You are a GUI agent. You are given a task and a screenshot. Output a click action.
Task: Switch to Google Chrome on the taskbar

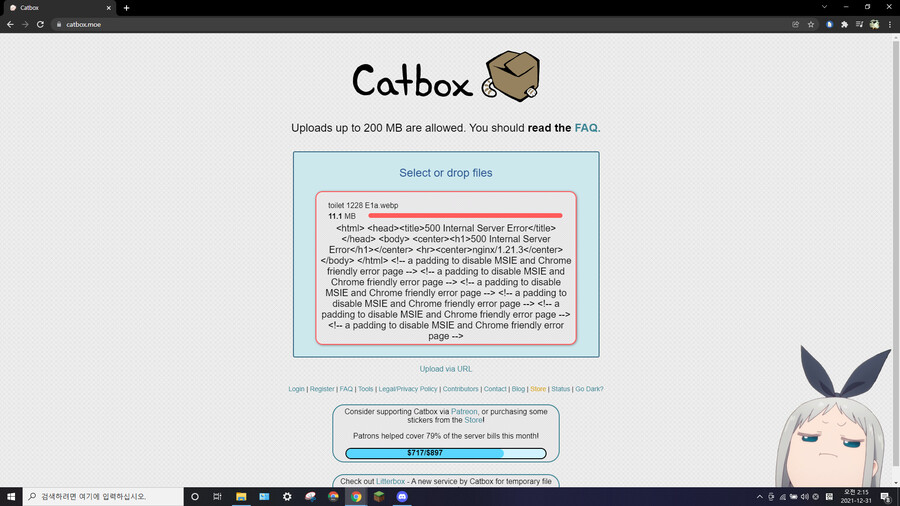[356, 496]
